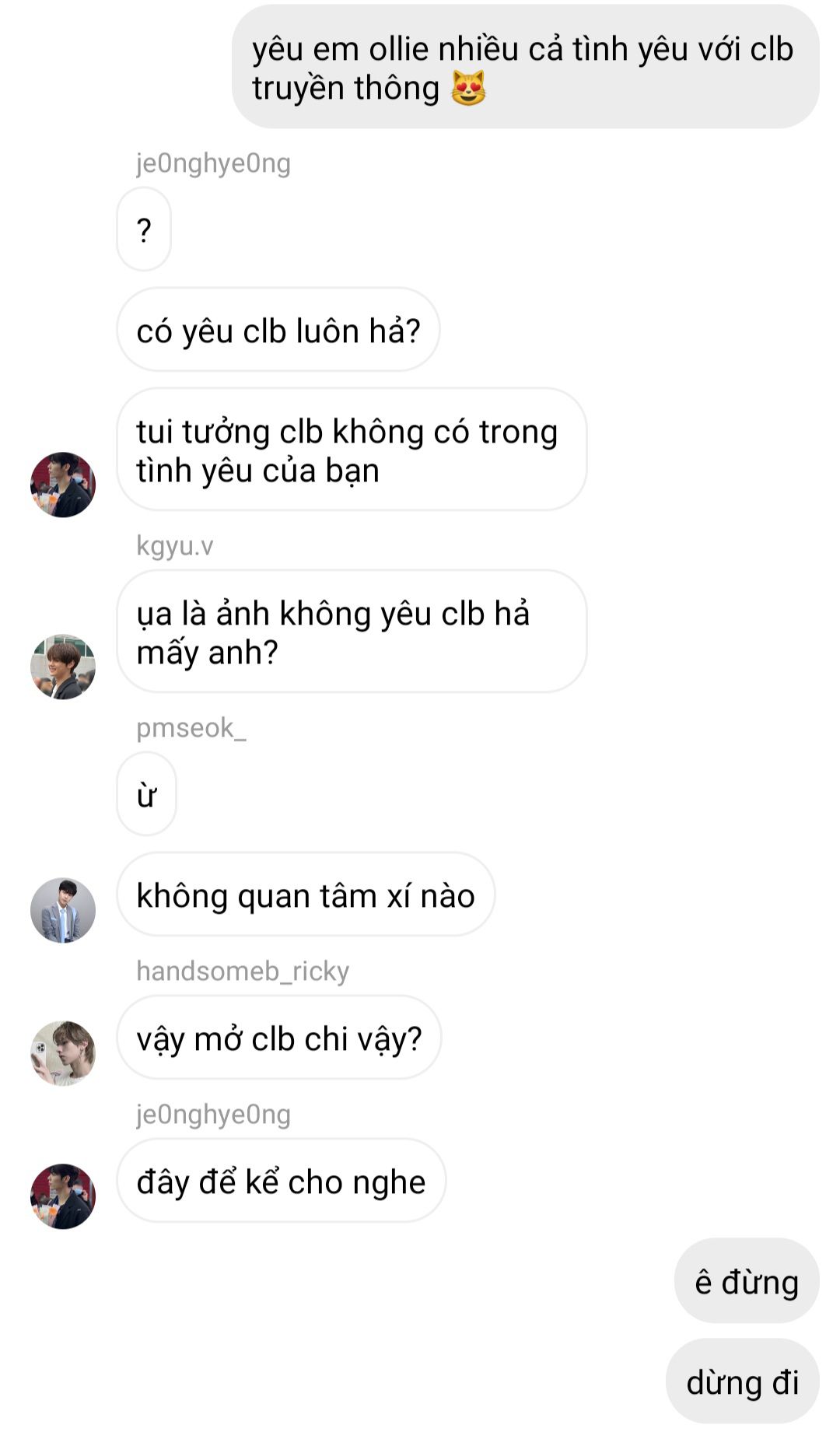This screenshot has height=1432, width=840.
Task: Select the 'có yêu clb luôn hả?' message
Action: coord(278,330)
